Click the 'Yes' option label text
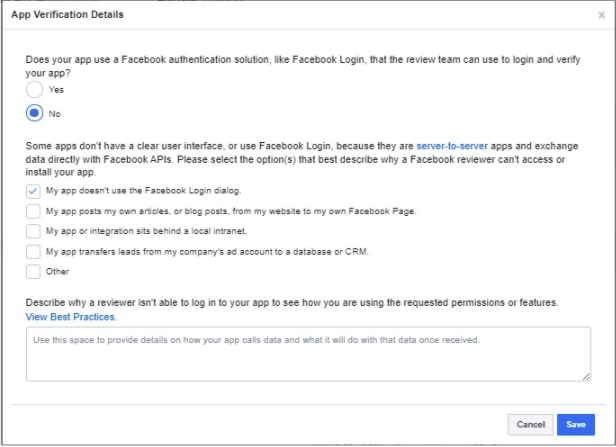The width and height of the screenshot is (616, 447). (56, 90)
